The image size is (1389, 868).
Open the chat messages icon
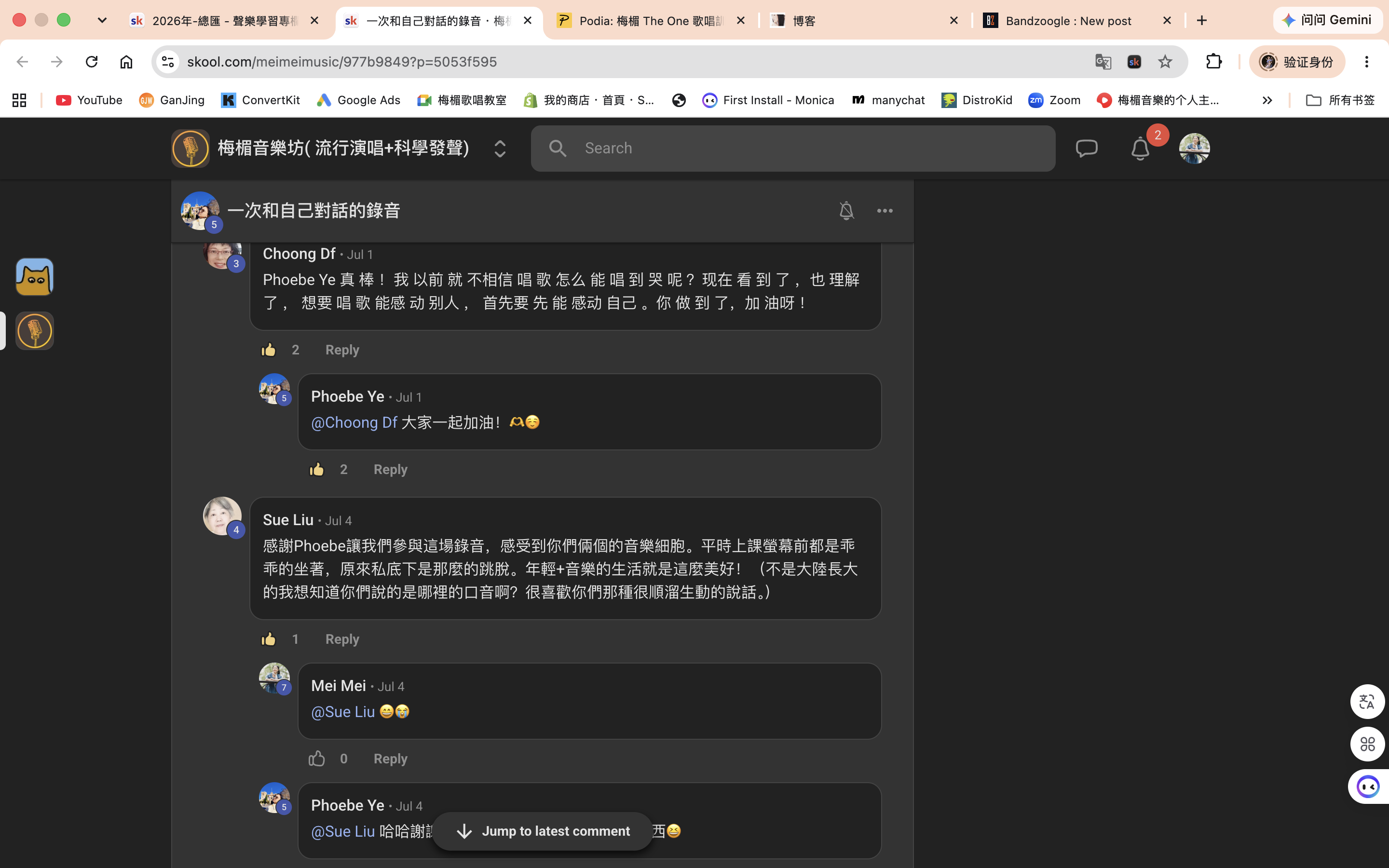1087,149
